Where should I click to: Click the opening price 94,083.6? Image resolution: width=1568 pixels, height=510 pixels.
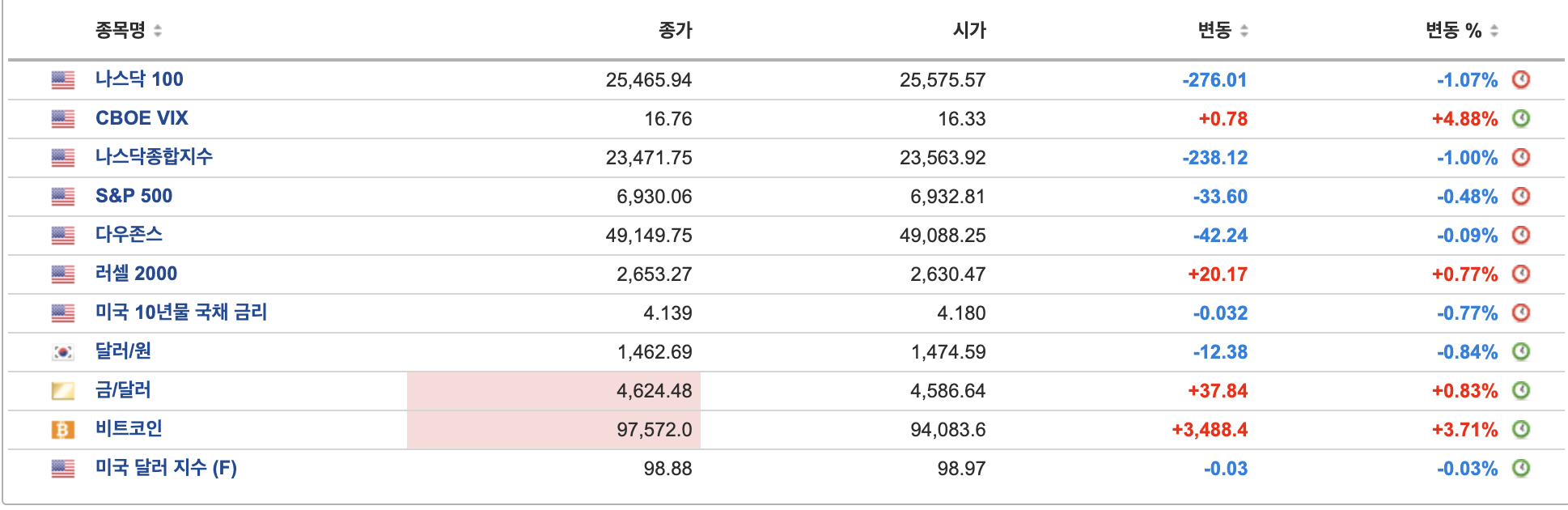click(x=947, y=430)
